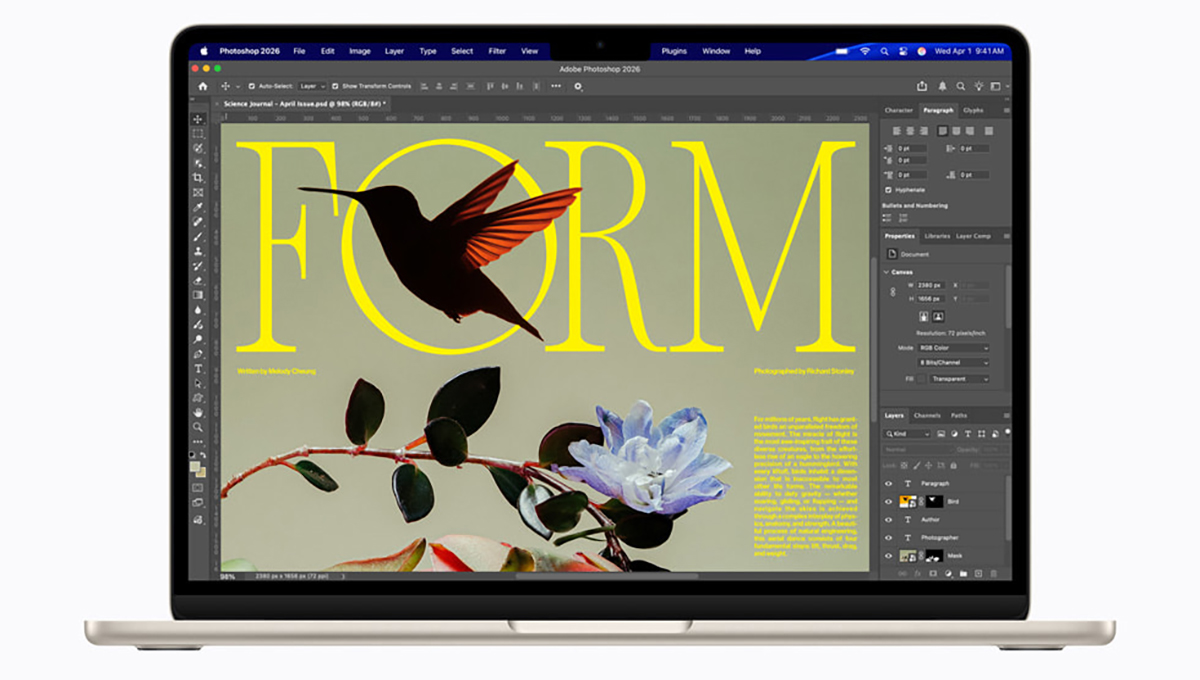Select the Zoom magnifier tool
The image size is (1200, 680).
[198, 427]
